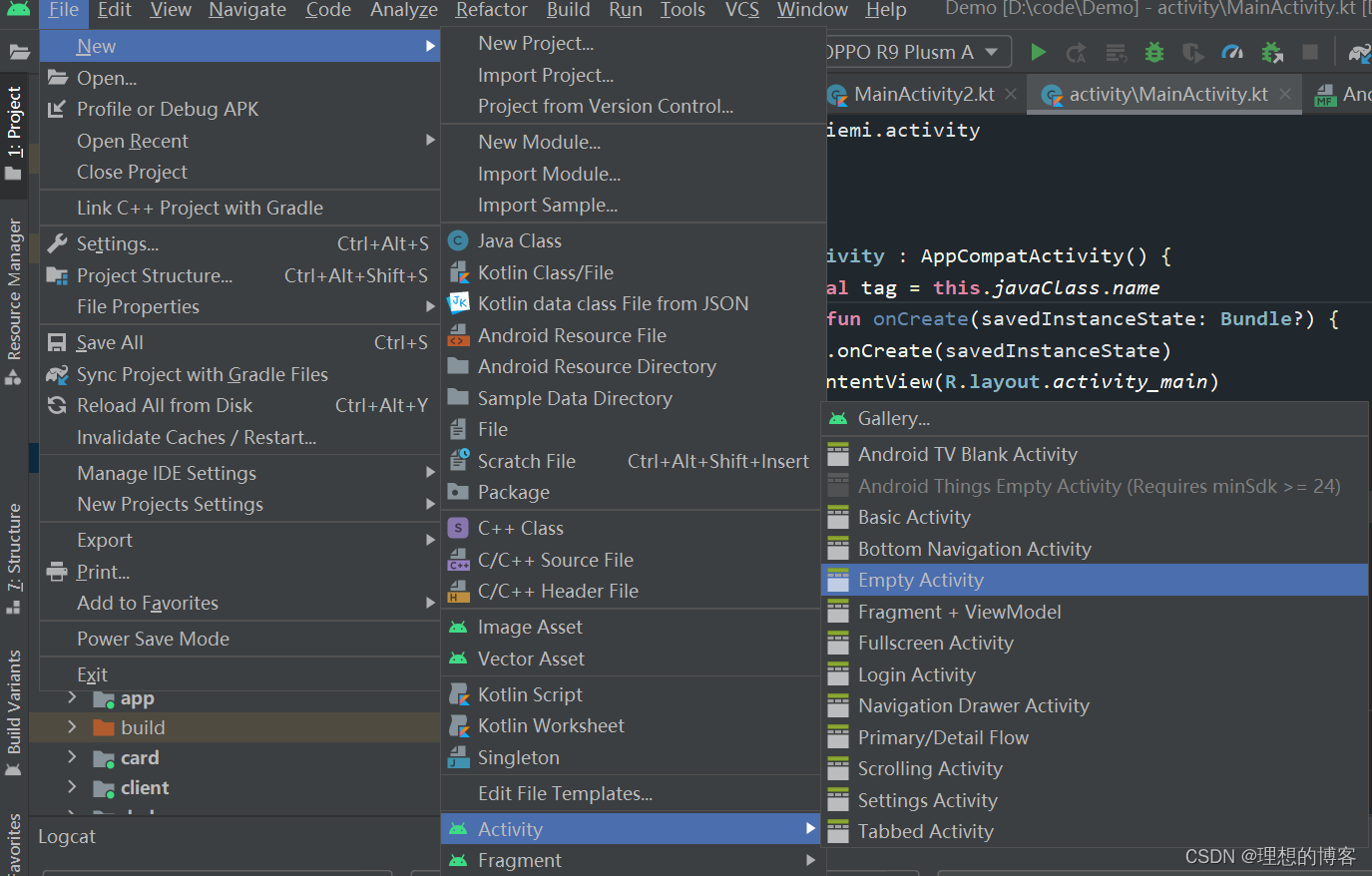Screen dimensions: 1372x876
Task: Open the Edit menu in menu bar
Action: (115, 10)
